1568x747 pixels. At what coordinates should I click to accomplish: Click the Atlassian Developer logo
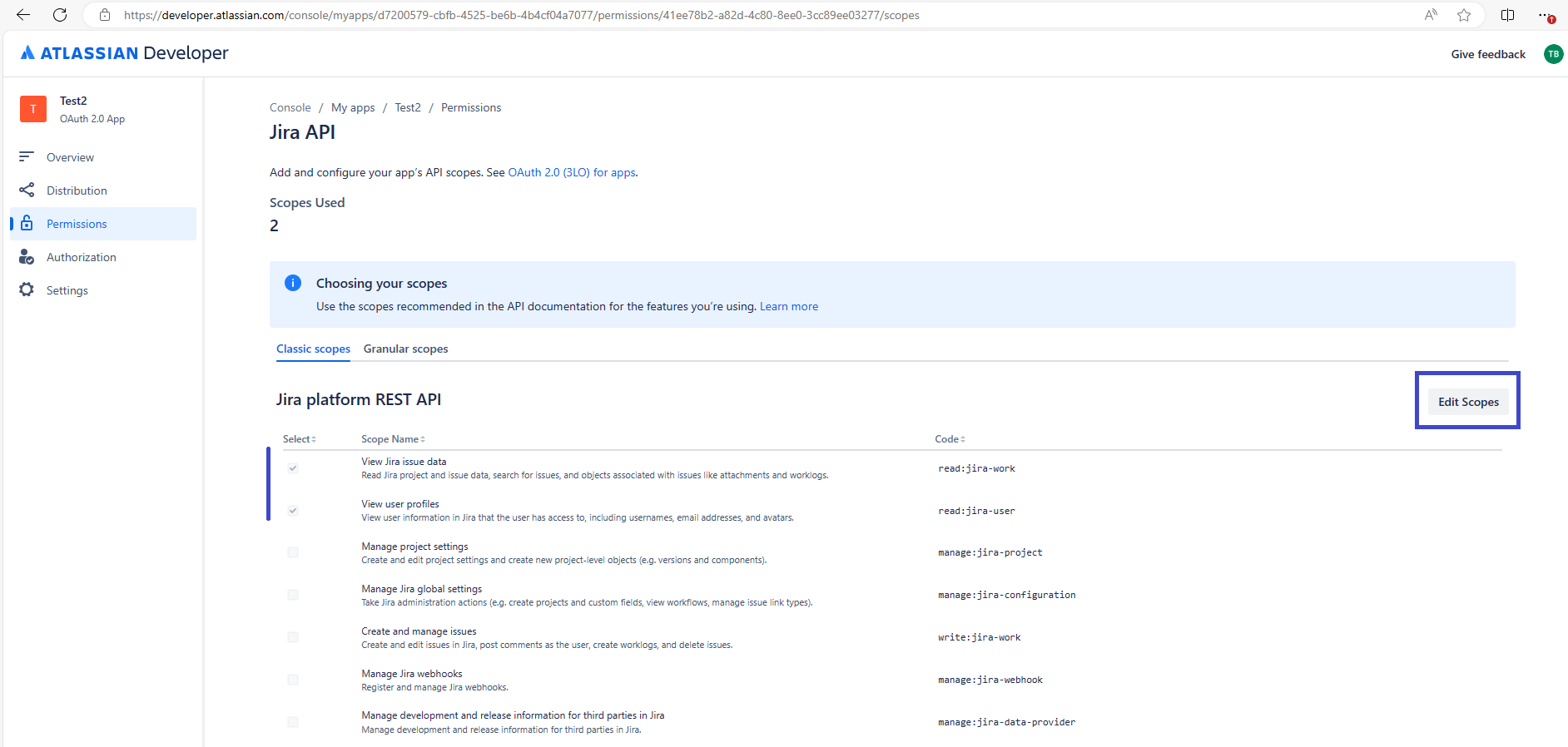pyautogui.click(x=124, y=53)
